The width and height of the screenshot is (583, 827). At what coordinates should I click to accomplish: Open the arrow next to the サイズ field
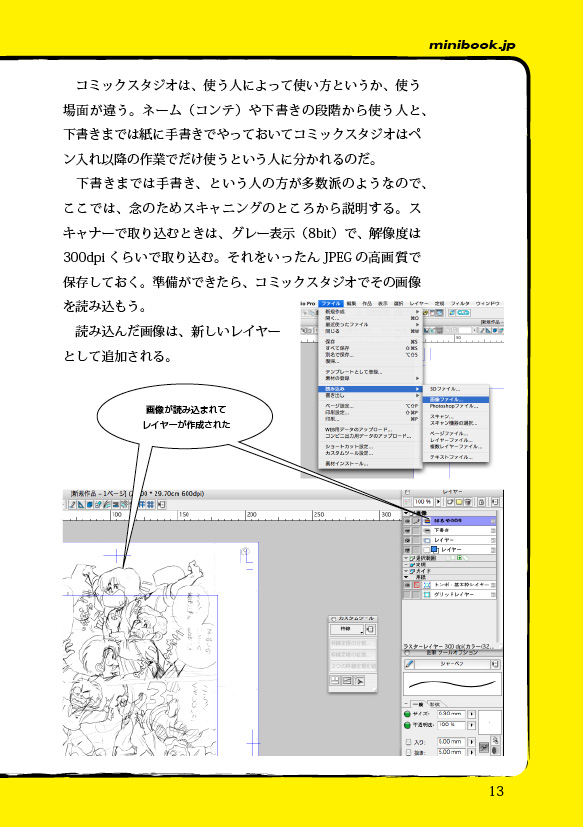[472, 714]
